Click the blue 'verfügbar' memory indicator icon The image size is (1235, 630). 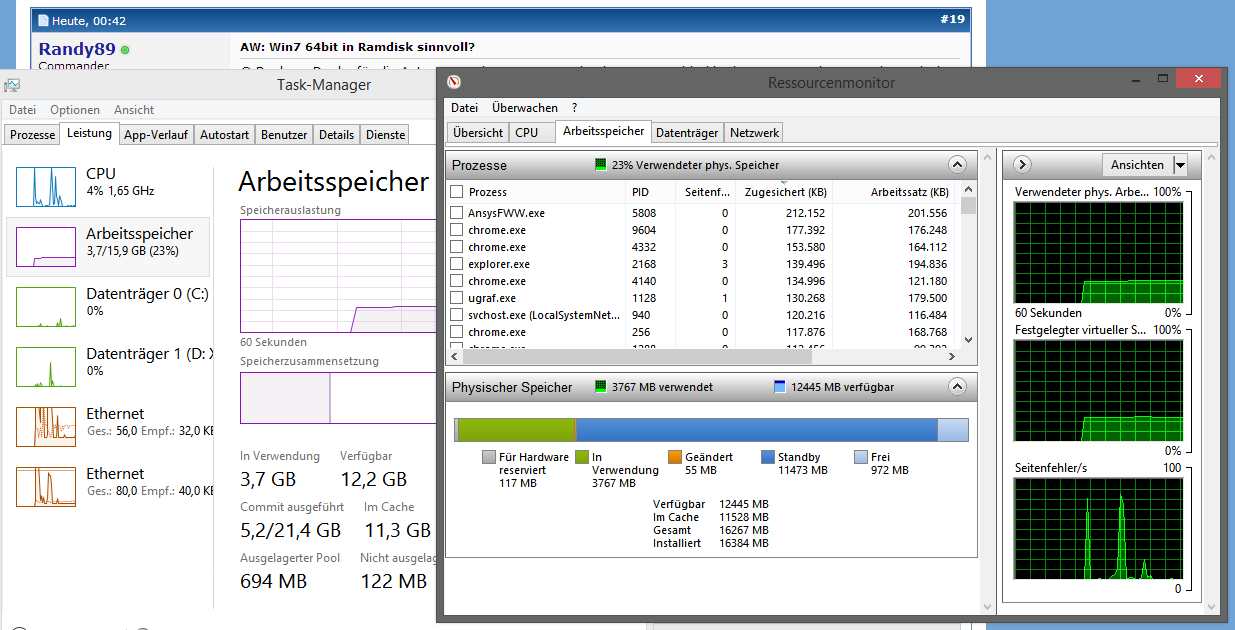click(780, 387)
